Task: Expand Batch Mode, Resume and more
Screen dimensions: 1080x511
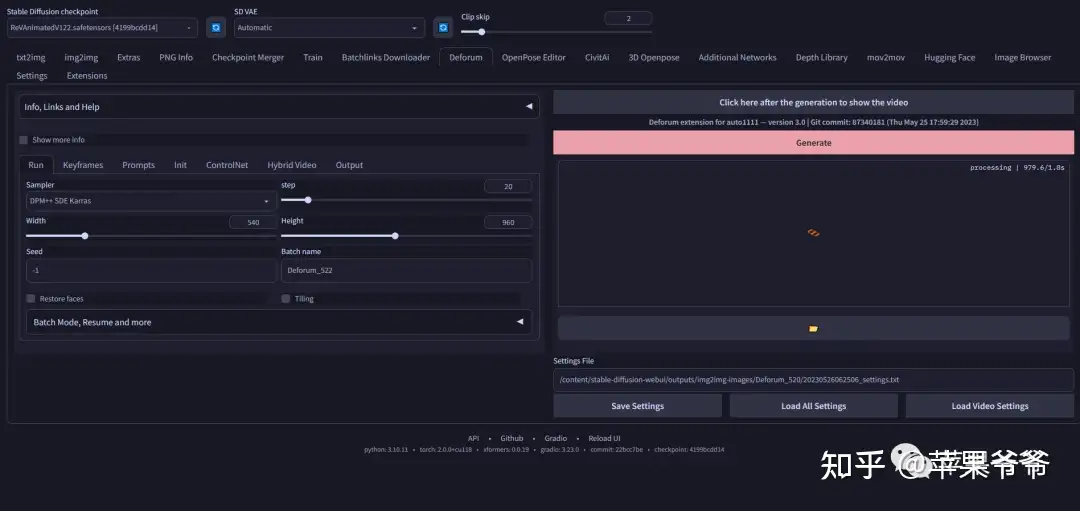Action: coord(279,322)
